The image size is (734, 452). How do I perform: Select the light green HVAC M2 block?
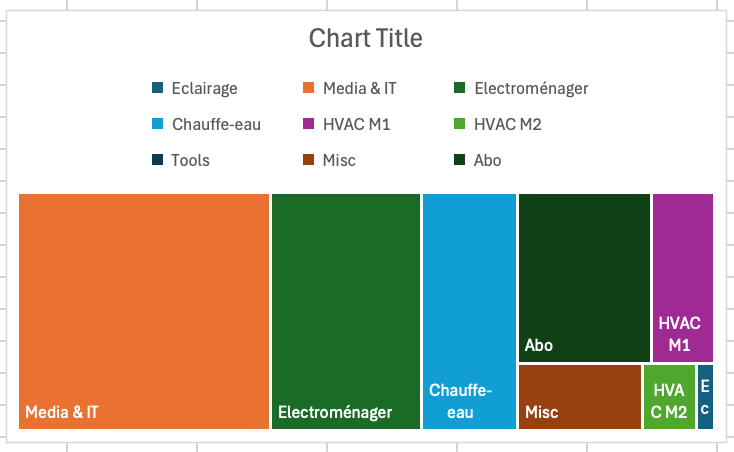[669, 397]
